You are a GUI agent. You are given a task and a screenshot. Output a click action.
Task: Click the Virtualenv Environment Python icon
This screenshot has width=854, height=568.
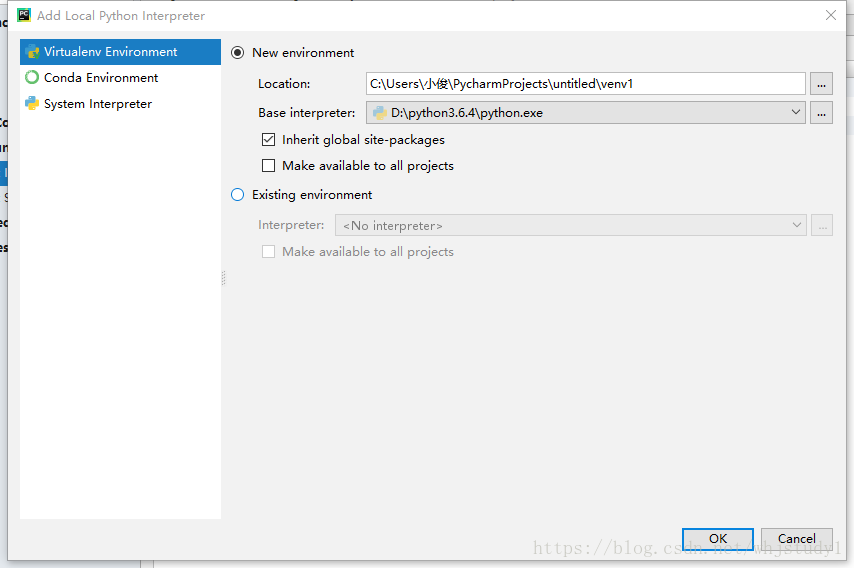click(x=32, y=52)
